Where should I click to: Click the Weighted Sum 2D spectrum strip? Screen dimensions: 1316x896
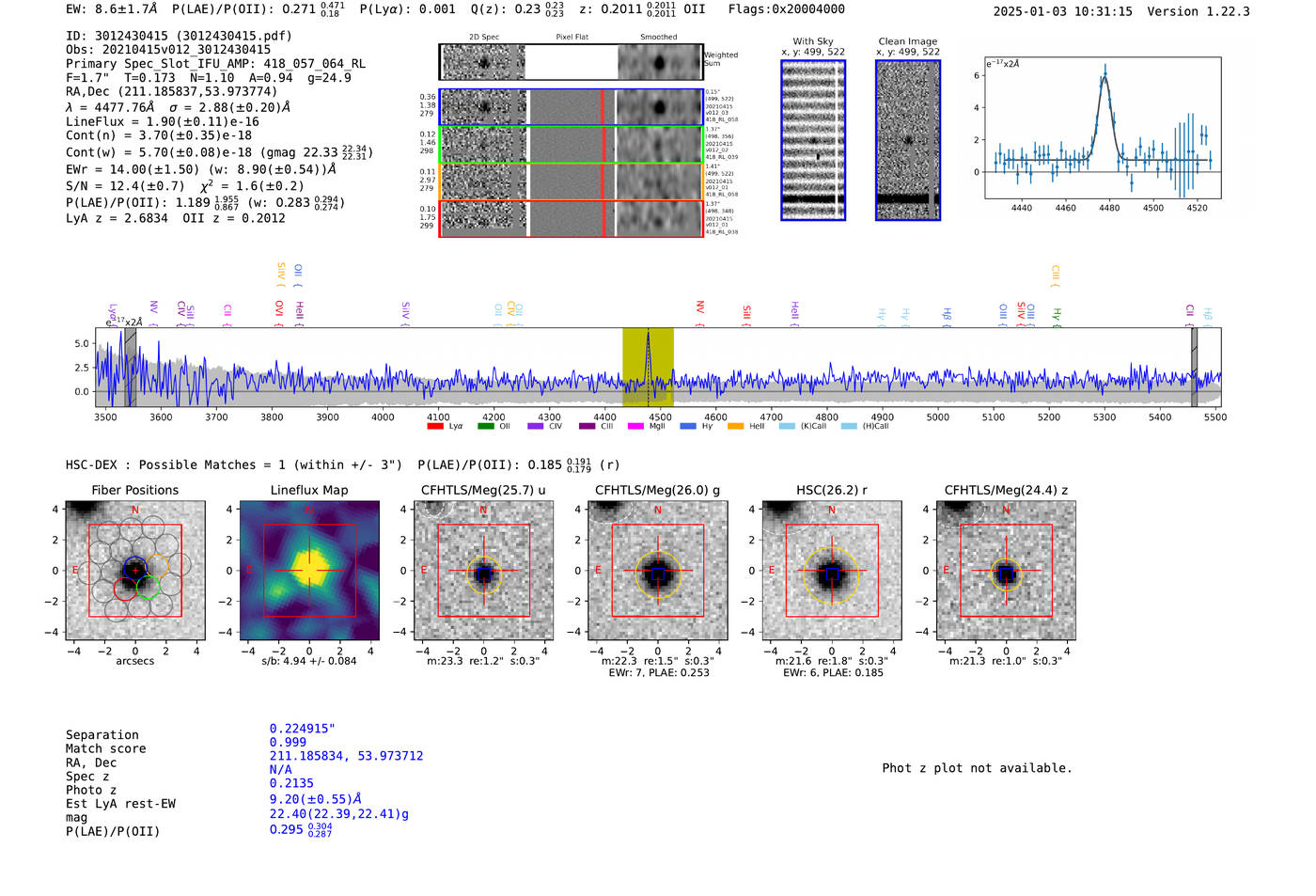click(571, 62)
